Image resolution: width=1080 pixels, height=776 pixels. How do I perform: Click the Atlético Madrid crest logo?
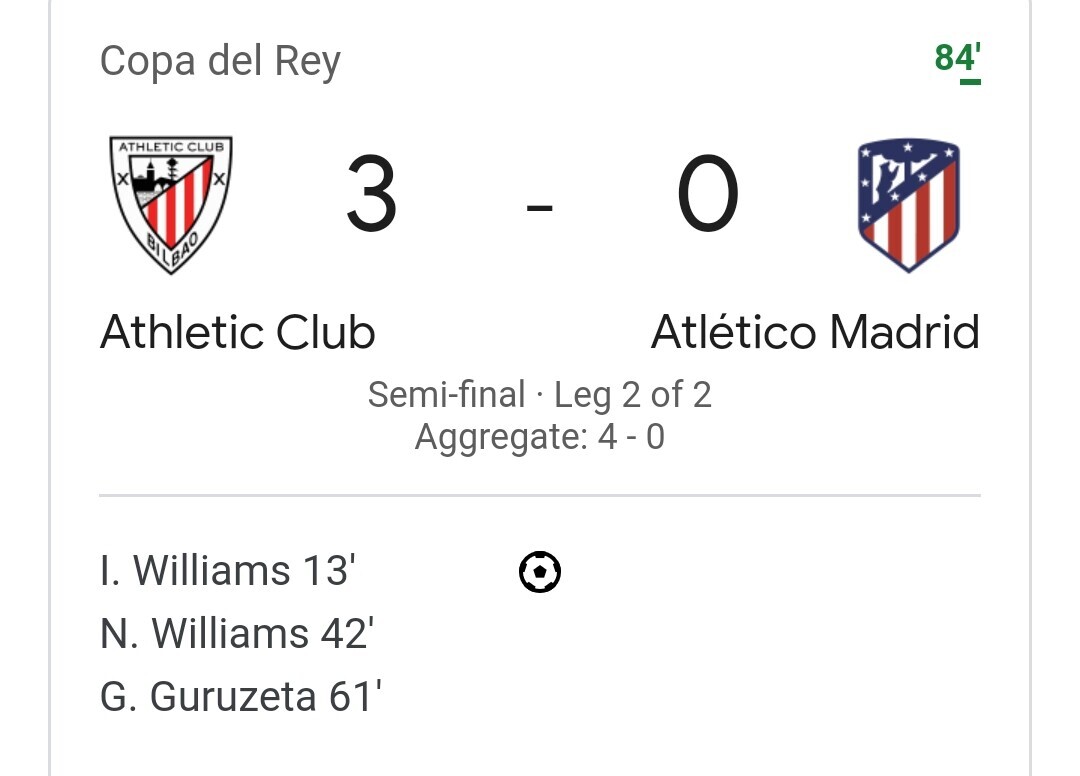click(908, 205)
